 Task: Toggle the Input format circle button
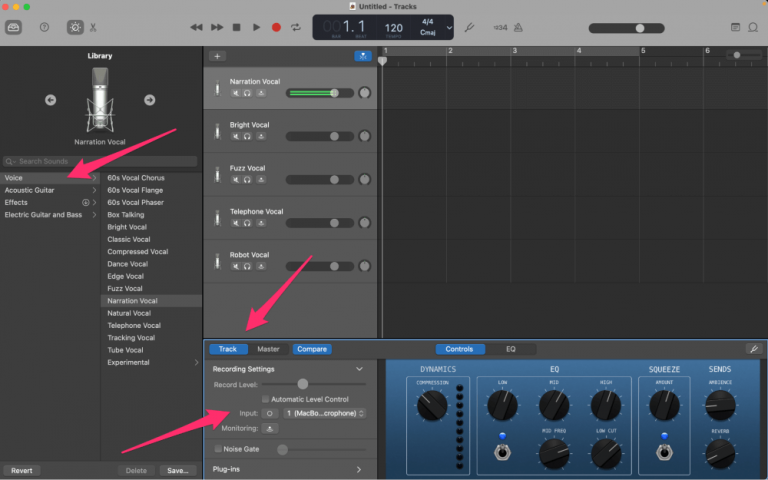pos(269,413)
